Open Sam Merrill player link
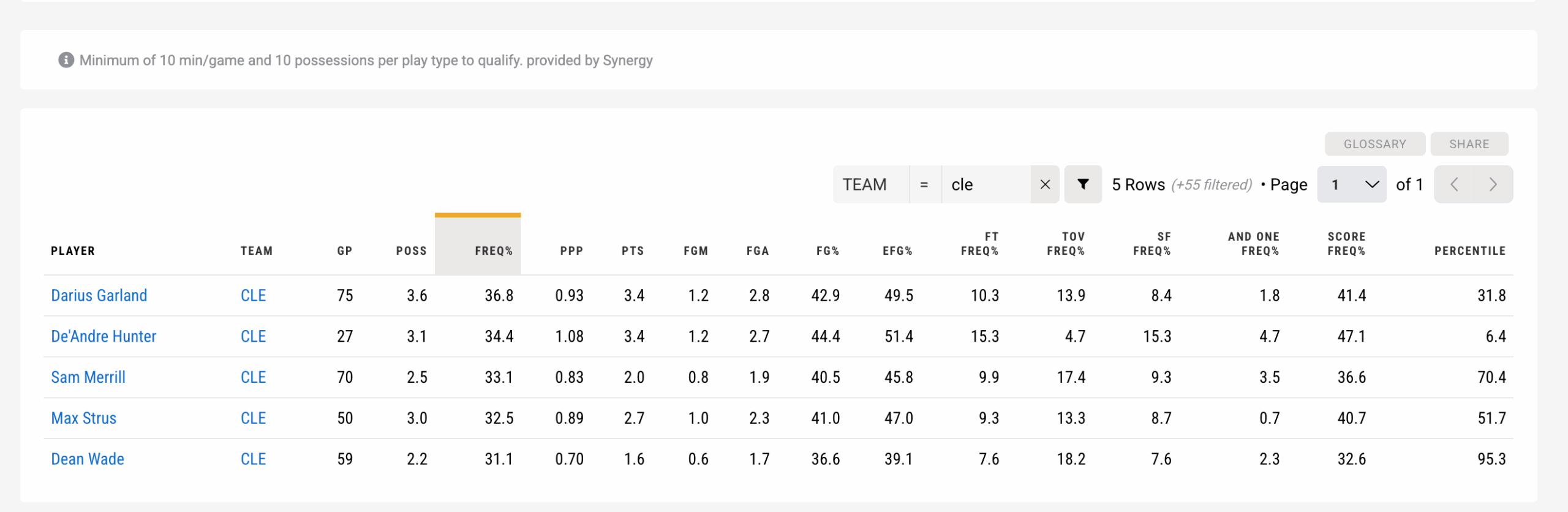1568x512 pixels. [88, 377]
